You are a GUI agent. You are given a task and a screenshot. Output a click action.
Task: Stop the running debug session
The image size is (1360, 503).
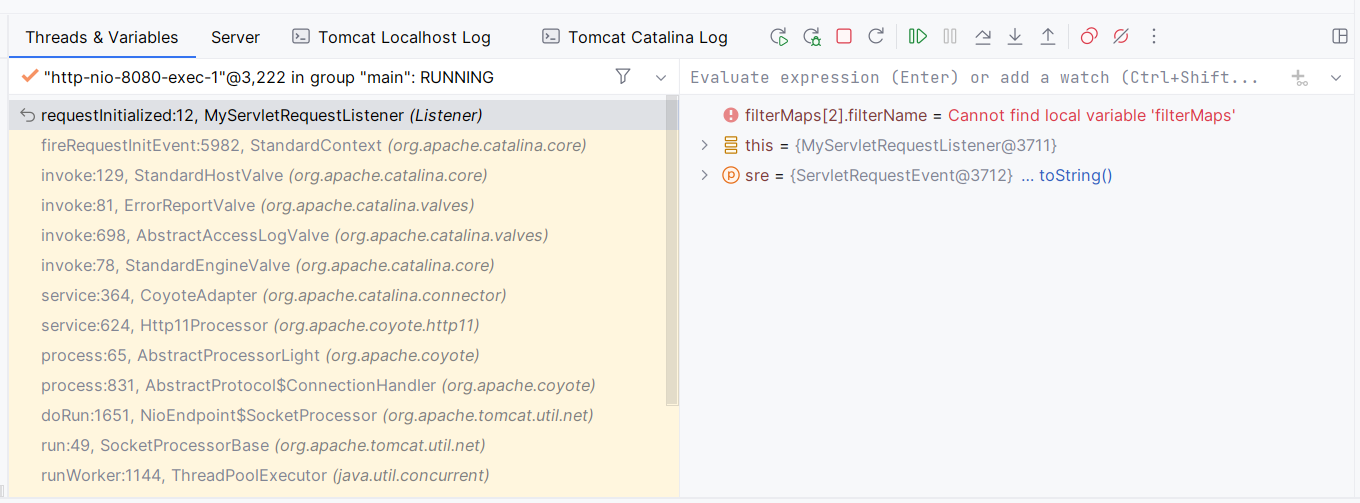pos(844,37)
